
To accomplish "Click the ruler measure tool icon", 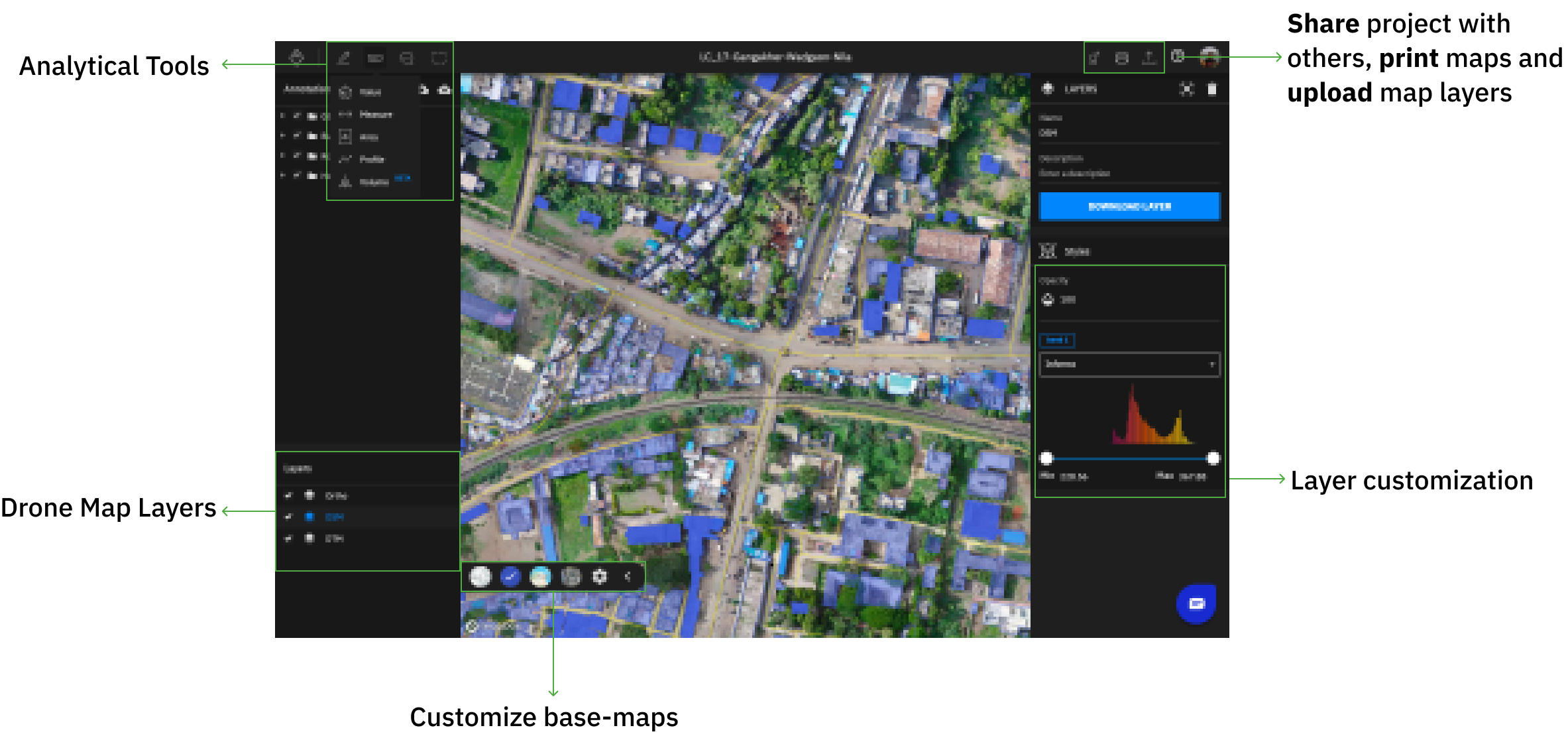I will click(375, 58).
